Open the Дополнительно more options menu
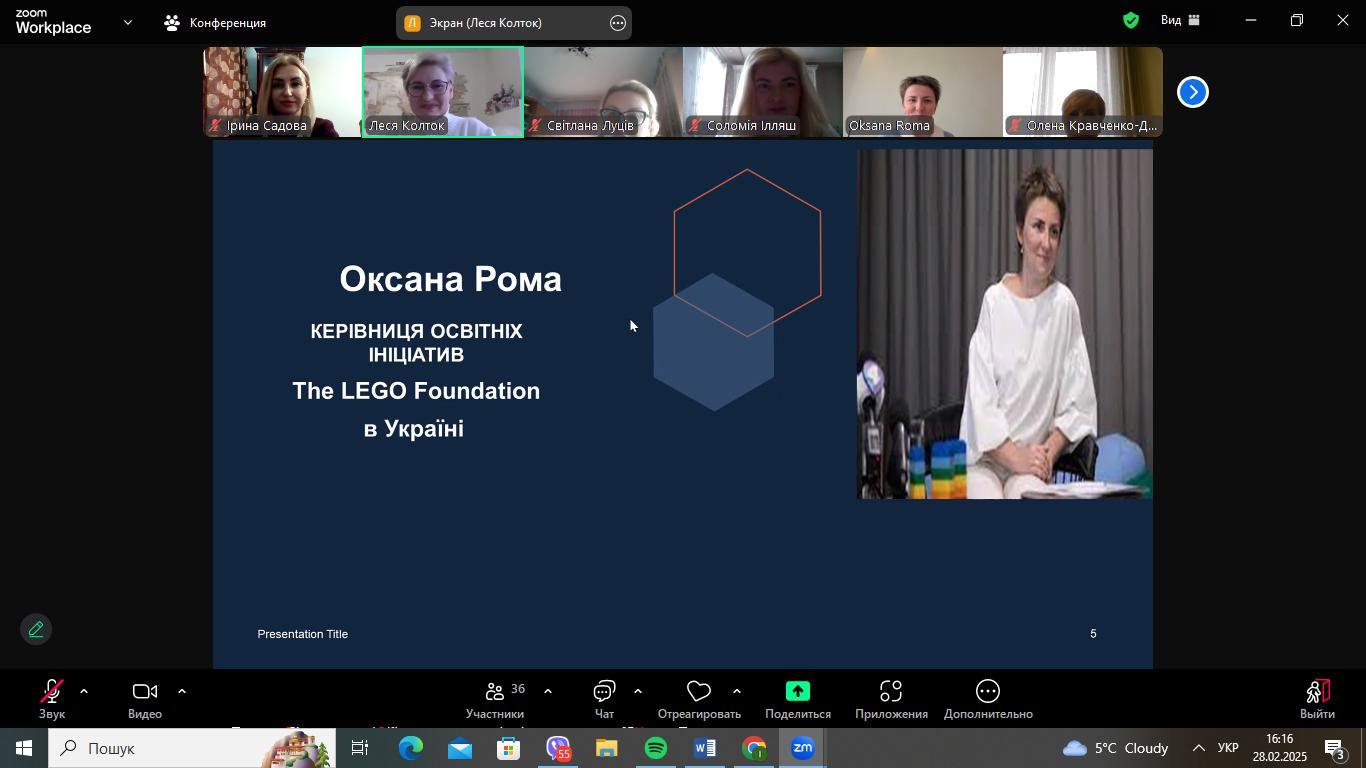The width and height of the screenshot is (1366, 768). pyautogui.click(x=987, y=699)
